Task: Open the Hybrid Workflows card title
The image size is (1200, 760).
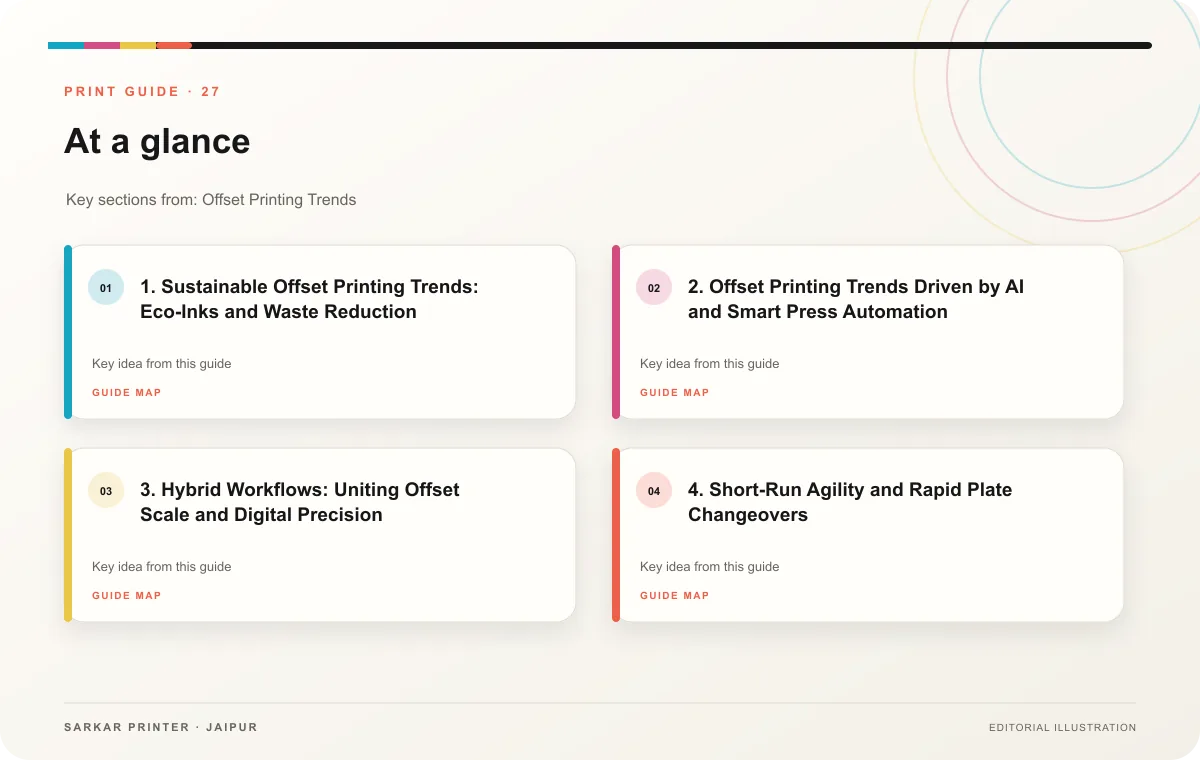Action: [x=300, y=502]
